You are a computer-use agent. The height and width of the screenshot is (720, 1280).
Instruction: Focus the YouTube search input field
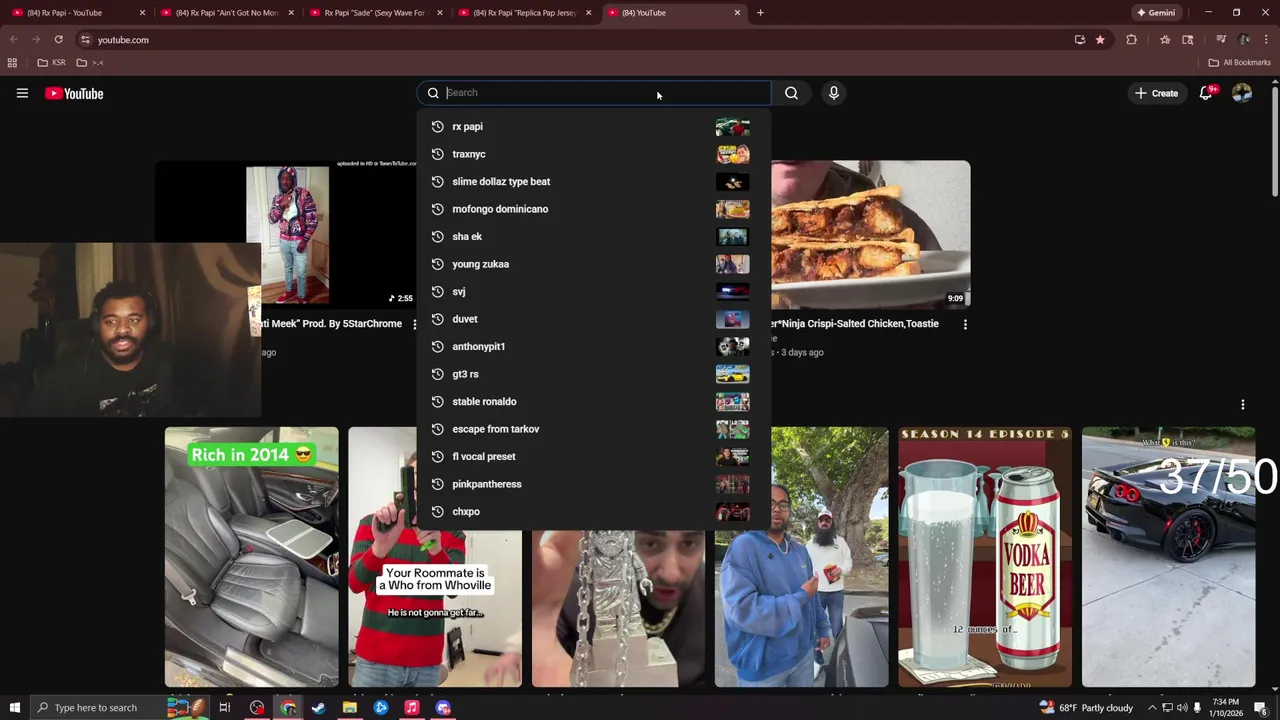[594, 93]
